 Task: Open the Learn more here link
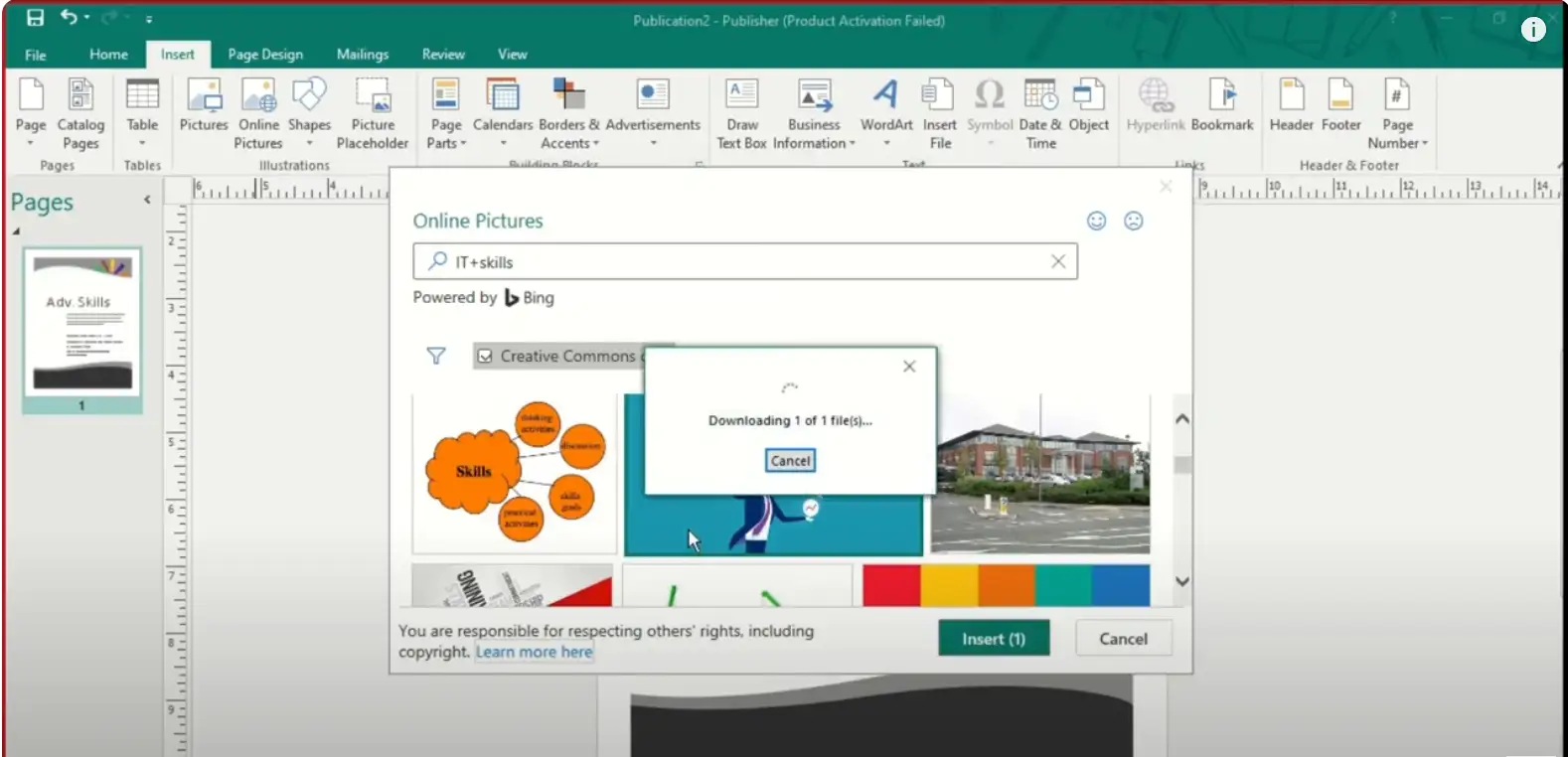pyautogui.click(x=534, y=652)
